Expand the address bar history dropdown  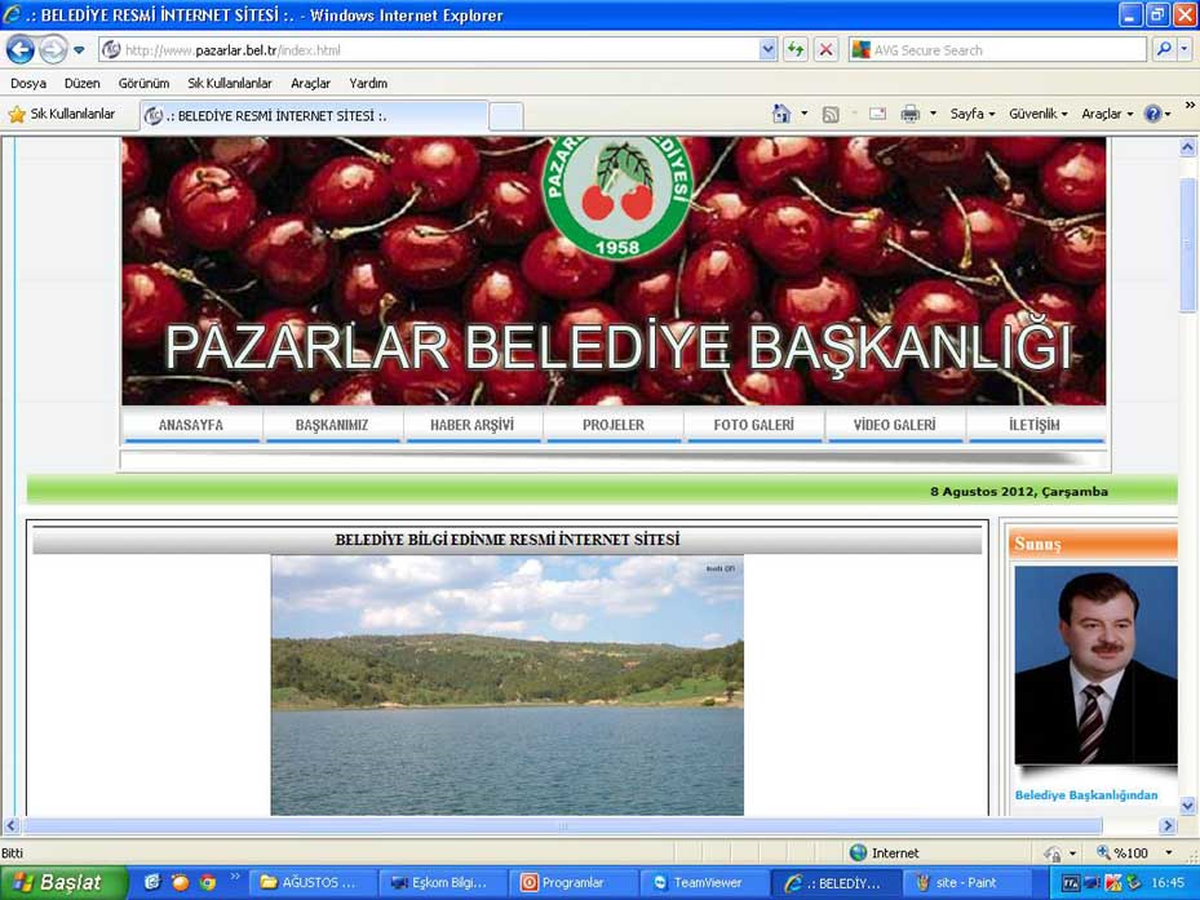coord(768,50)
